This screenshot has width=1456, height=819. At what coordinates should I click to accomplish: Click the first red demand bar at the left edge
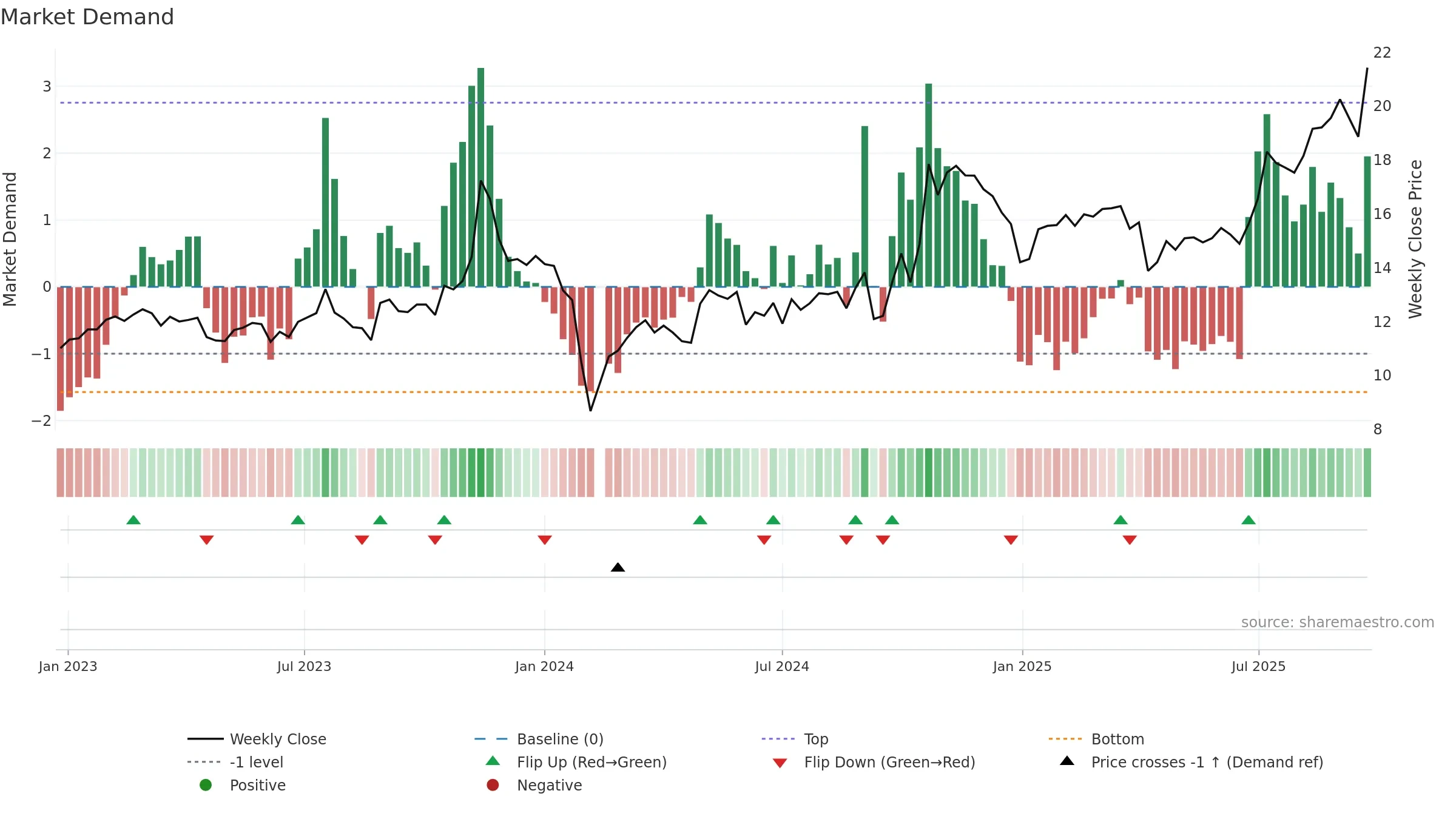pos(60,349)
